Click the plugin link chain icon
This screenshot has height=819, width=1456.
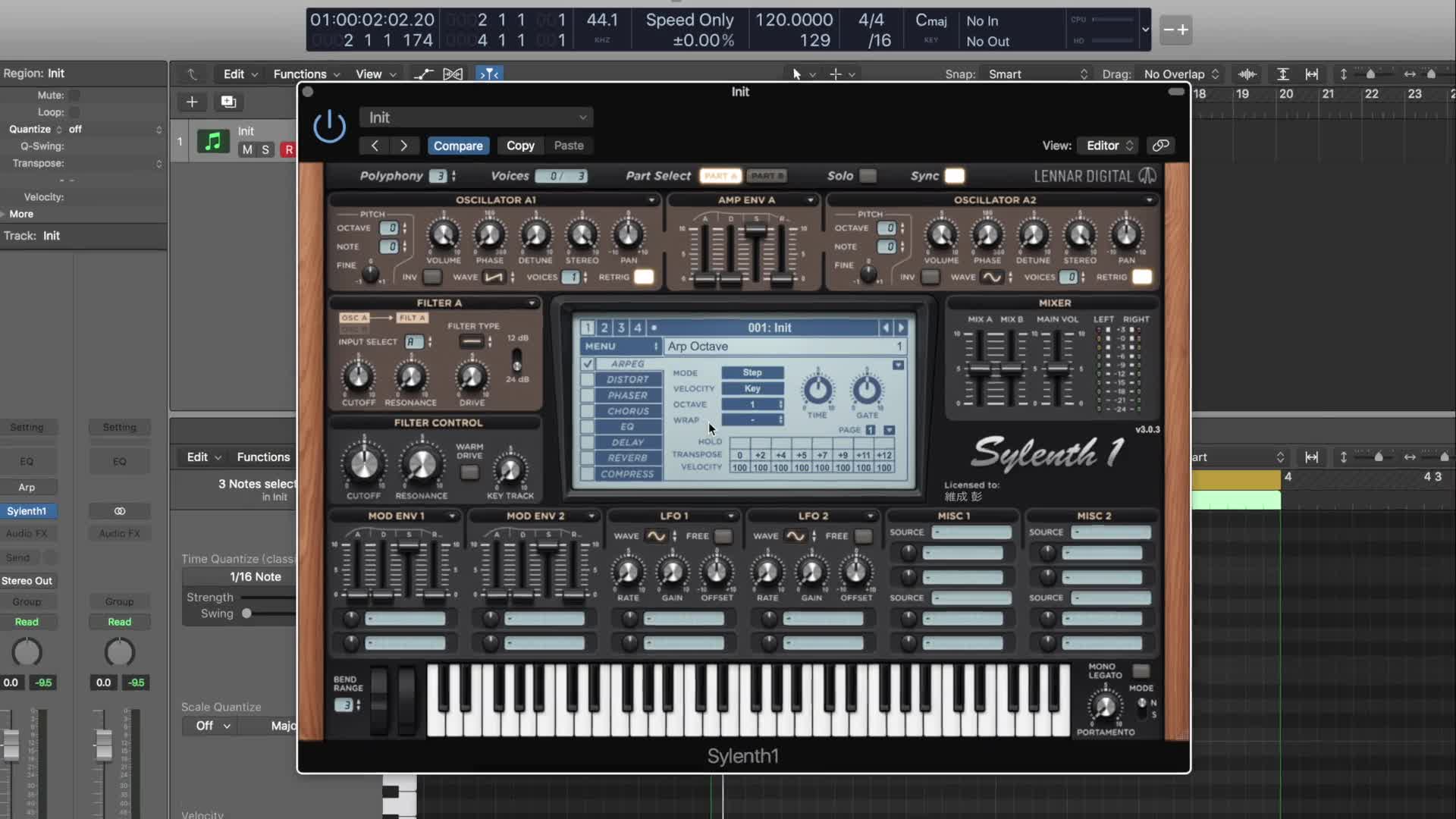pyautogui.click(x=1160, y=145)
